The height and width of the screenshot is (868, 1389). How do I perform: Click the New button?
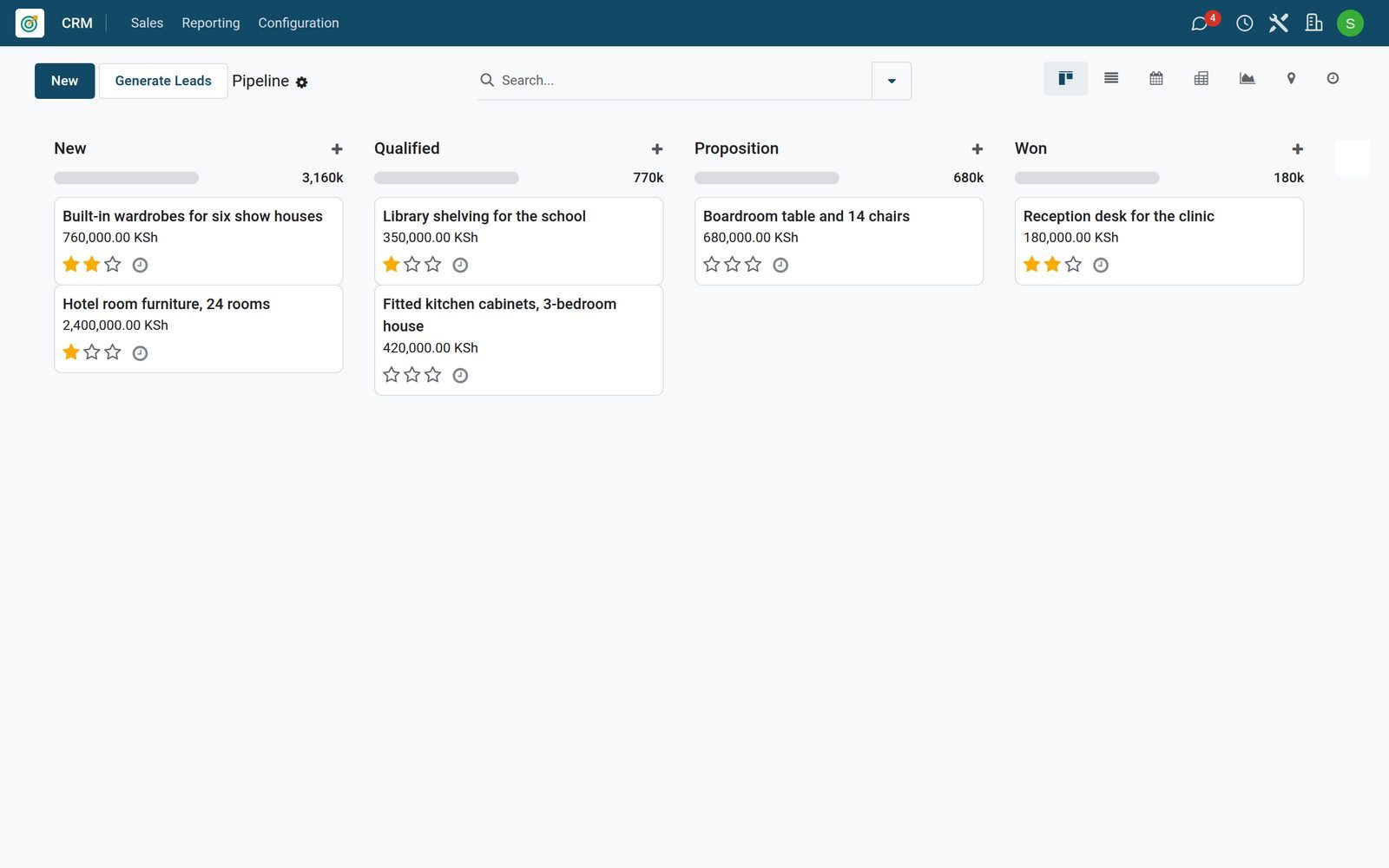pos(65,81)
